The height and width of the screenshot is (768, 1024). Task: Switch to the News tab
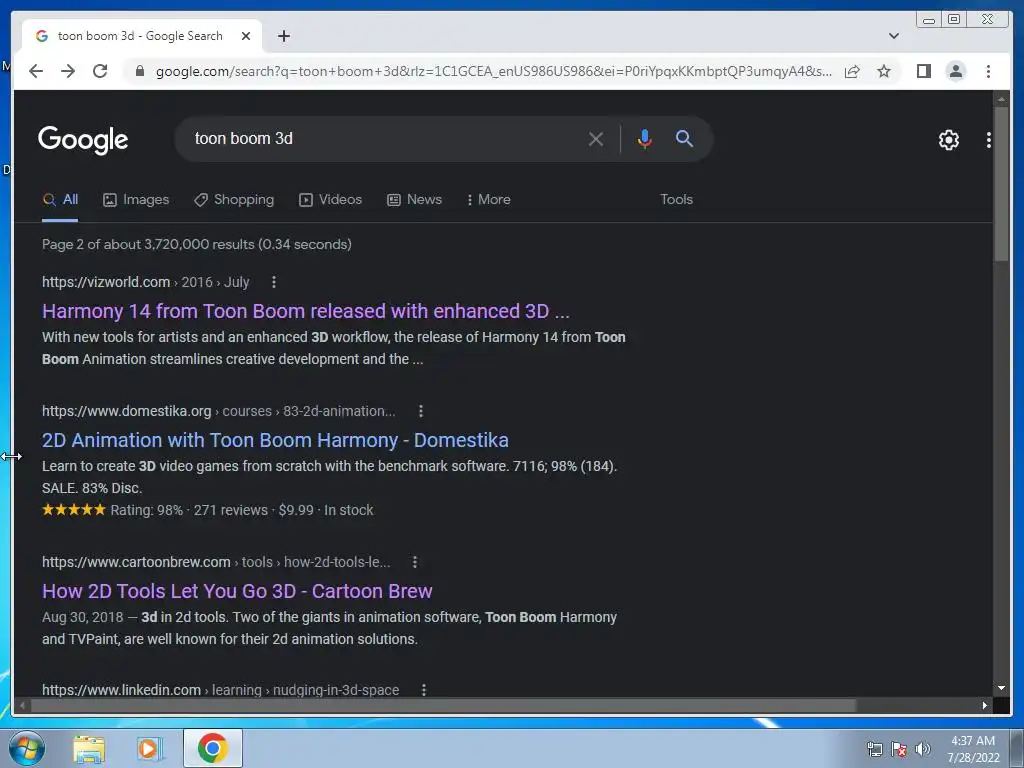coord(414,199)
